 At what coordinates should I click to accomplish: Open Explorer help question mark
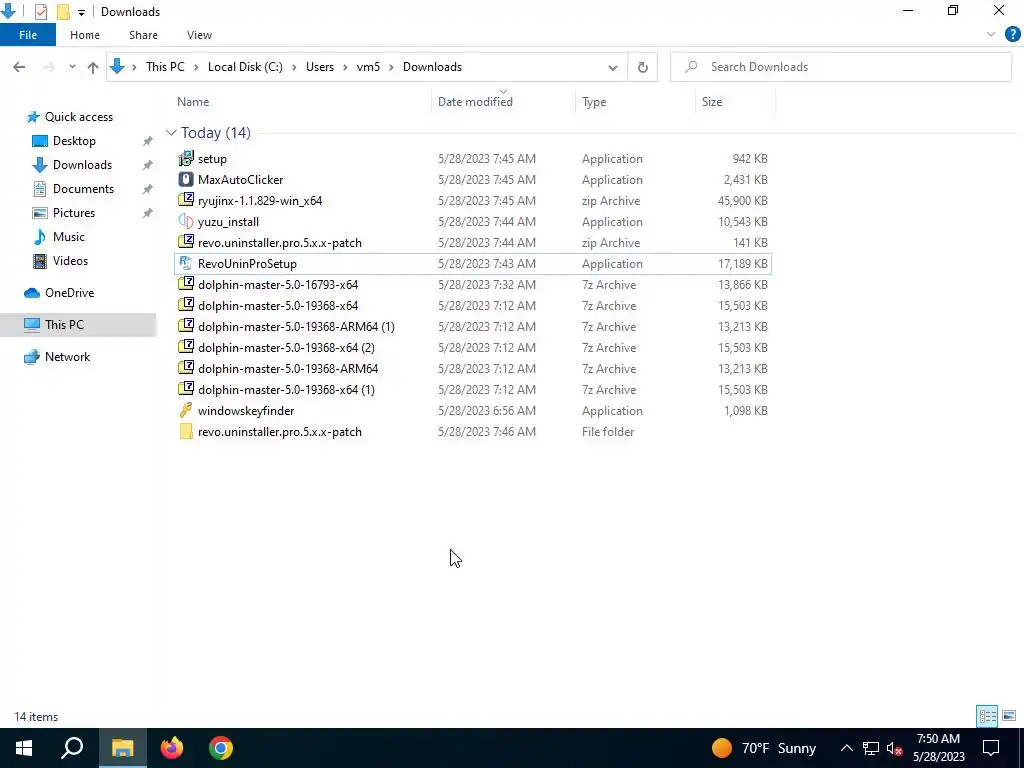[x=1012, y=35]
